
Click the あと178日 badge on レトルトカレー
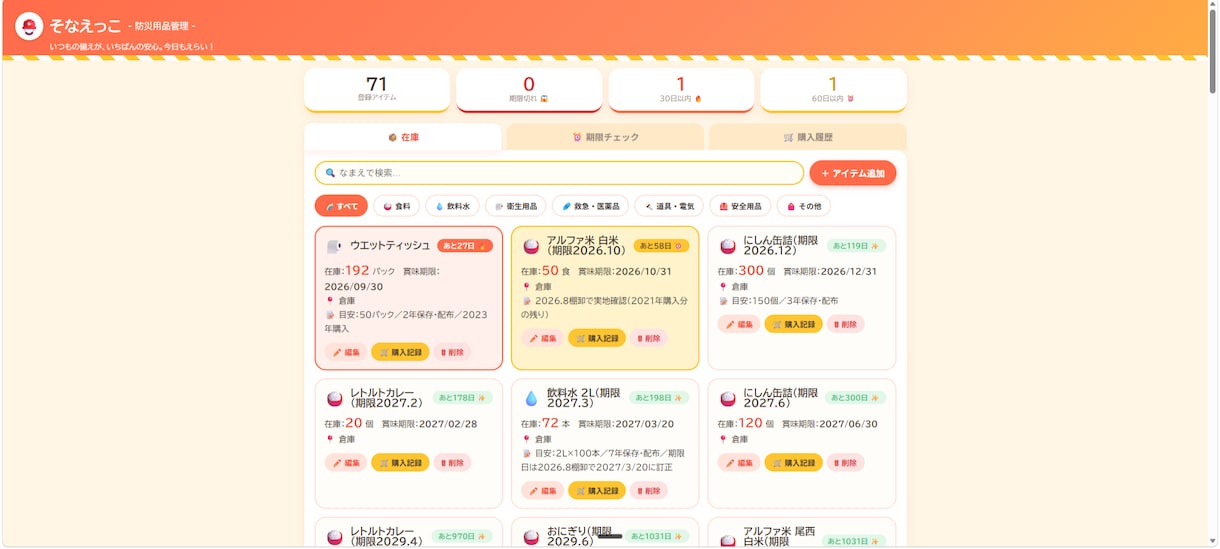click(463, 398)
